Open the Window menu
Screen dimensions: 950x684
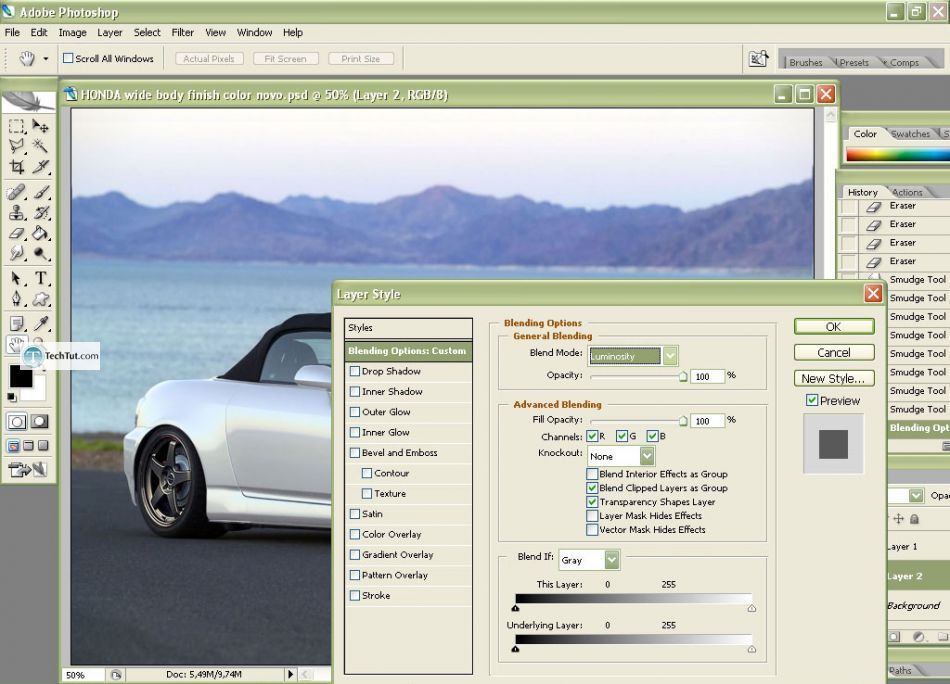click(254, 33)
